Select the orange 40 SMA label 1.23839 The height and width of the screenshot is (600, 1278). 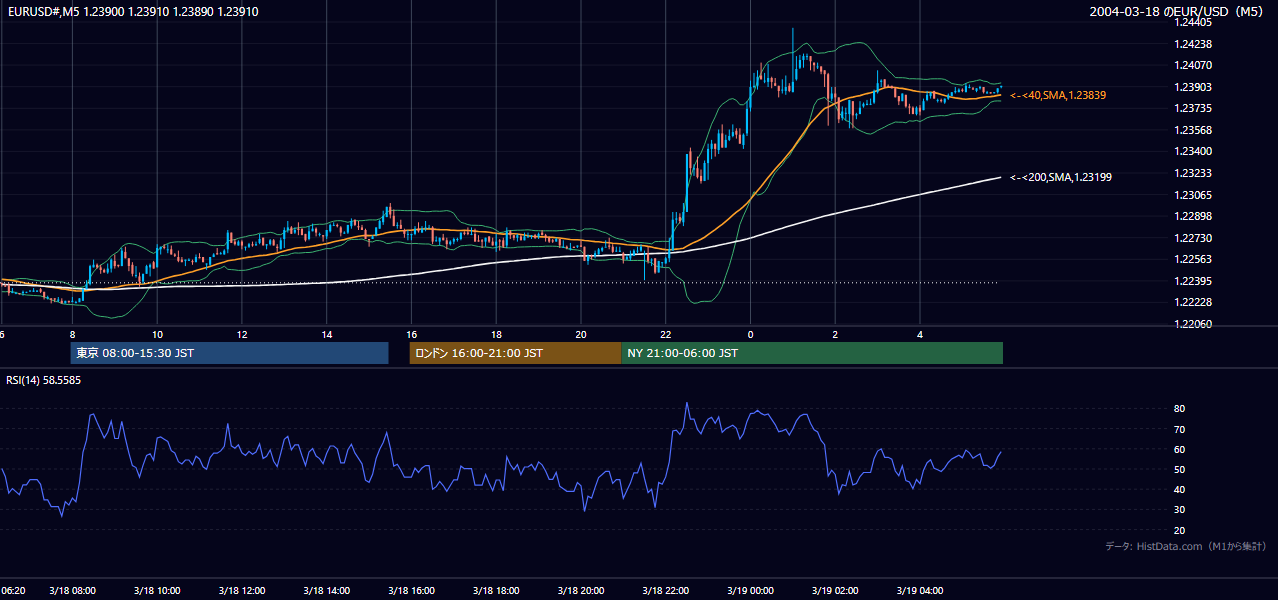click(x=1058, y=95)
